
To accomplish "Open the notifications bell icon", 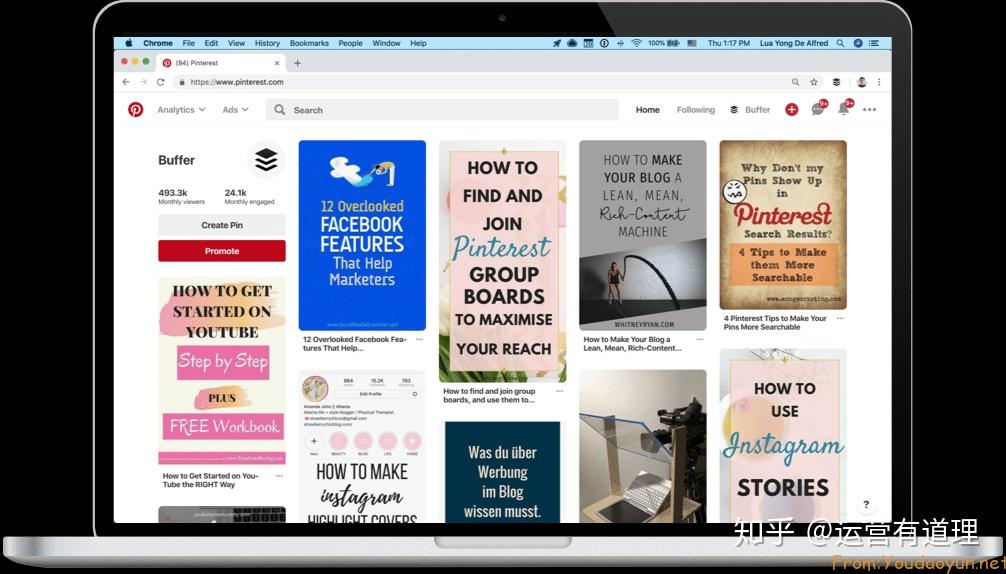I will point(844,109).
